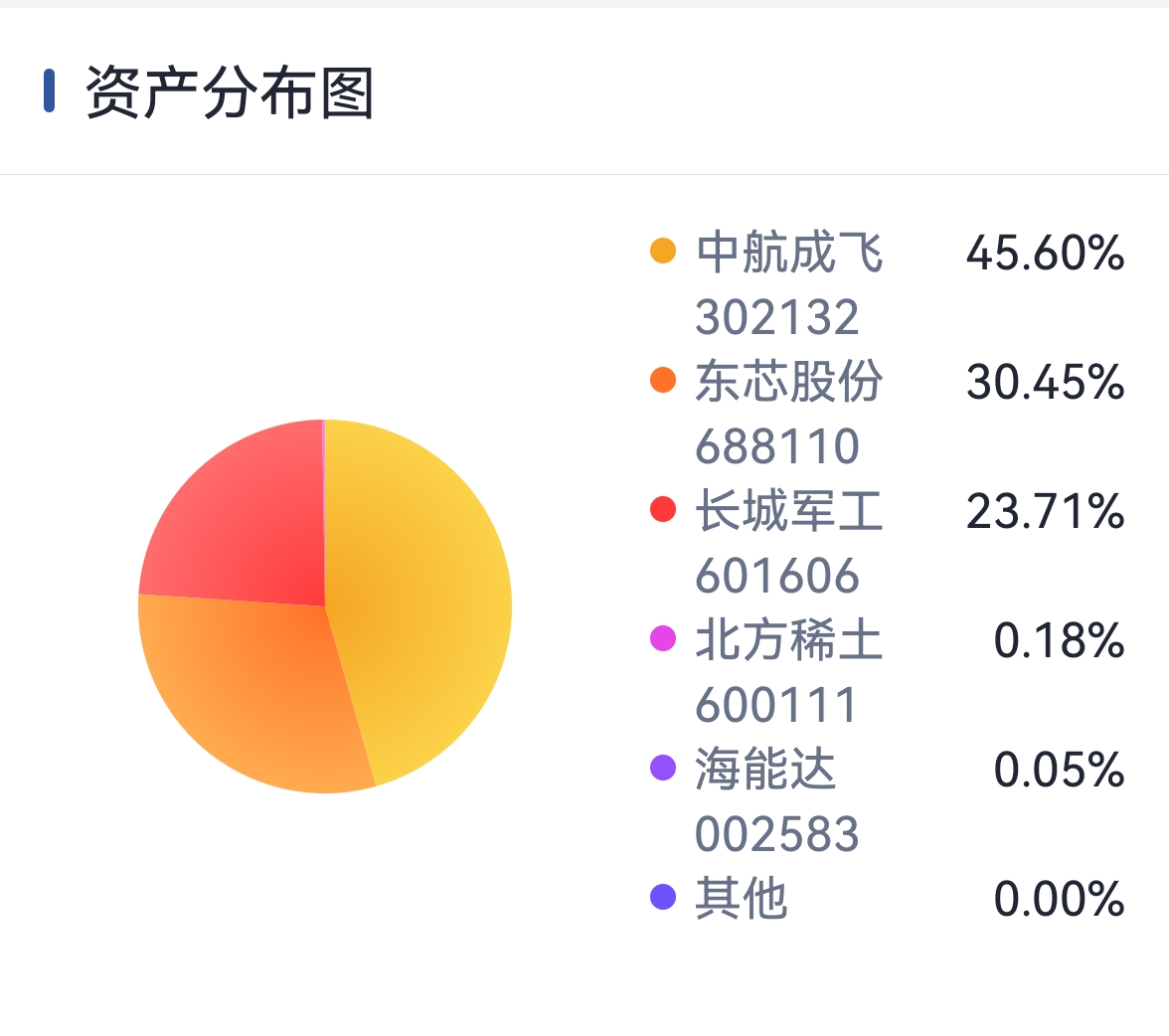Image resolution: width=1169 pixels, height=1036 pixels.
Task: Click the red 长城军工 legend dot
Action: (663, 509)
